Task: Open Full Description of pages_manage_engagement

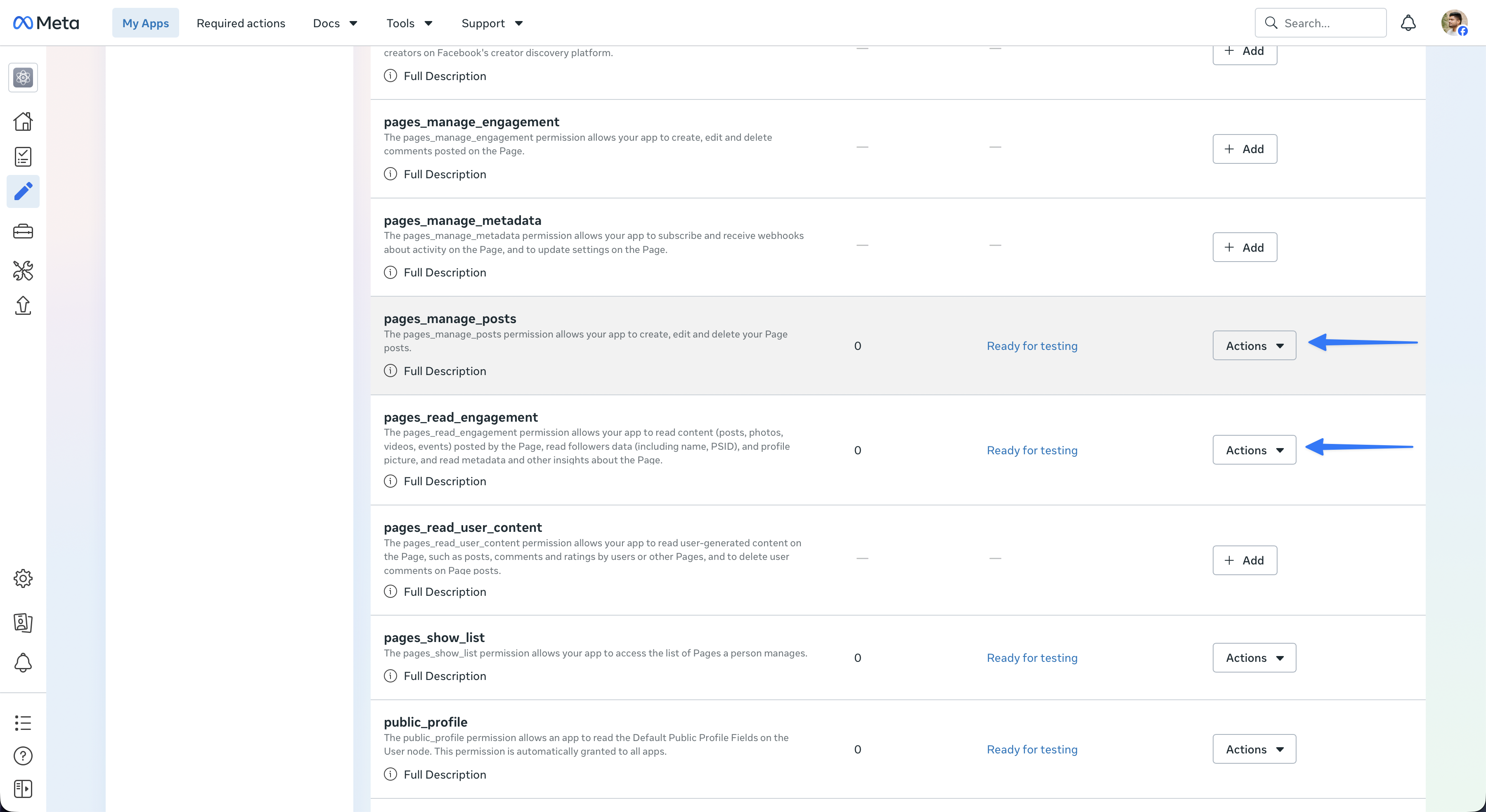Action: coord(435,174)
